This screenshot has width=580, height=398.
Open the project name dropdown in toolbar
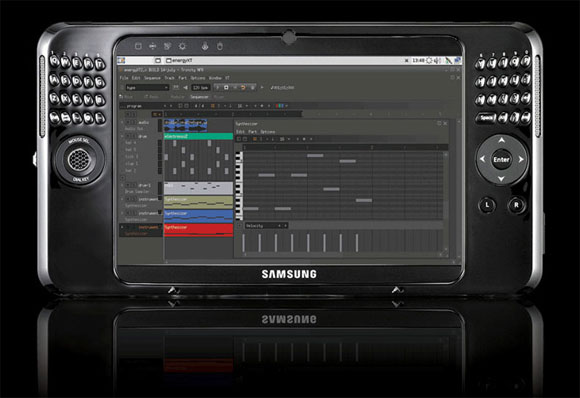147,88
